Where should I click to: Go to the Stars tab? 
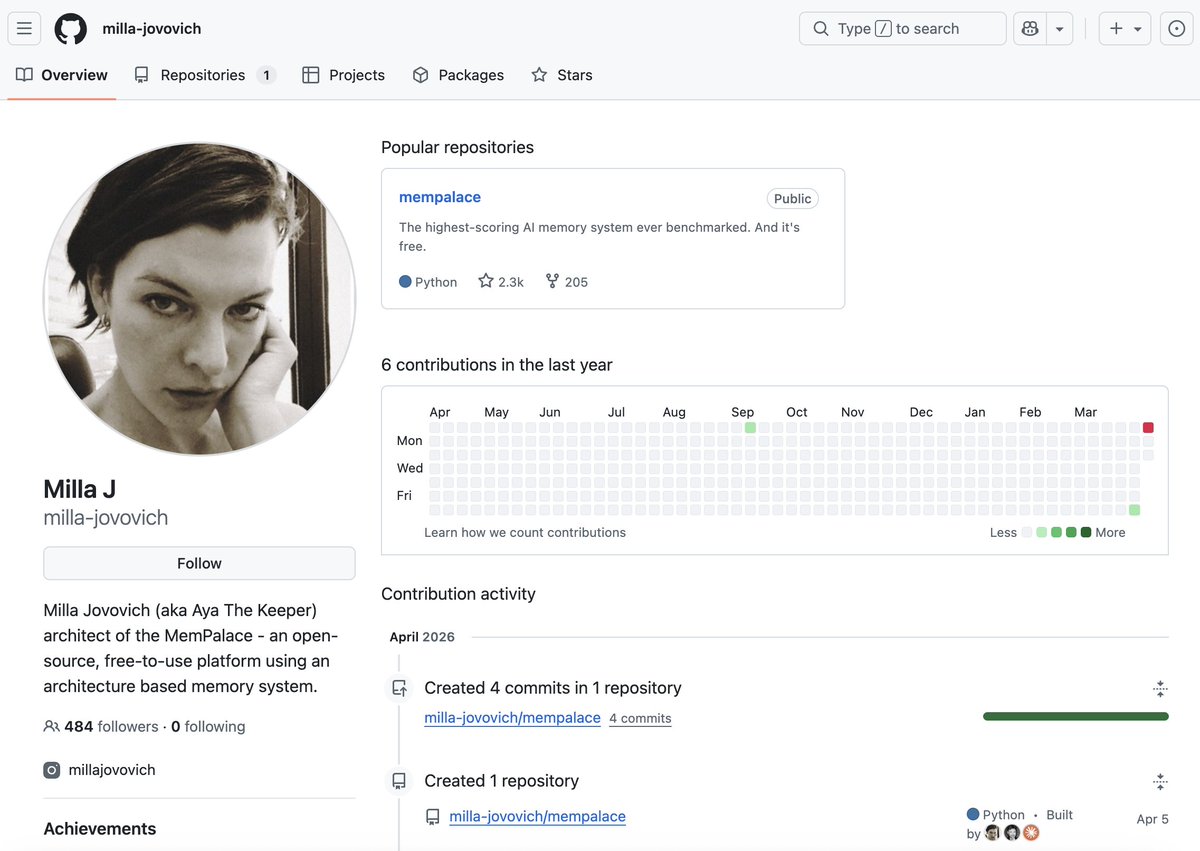click(562, 75)
